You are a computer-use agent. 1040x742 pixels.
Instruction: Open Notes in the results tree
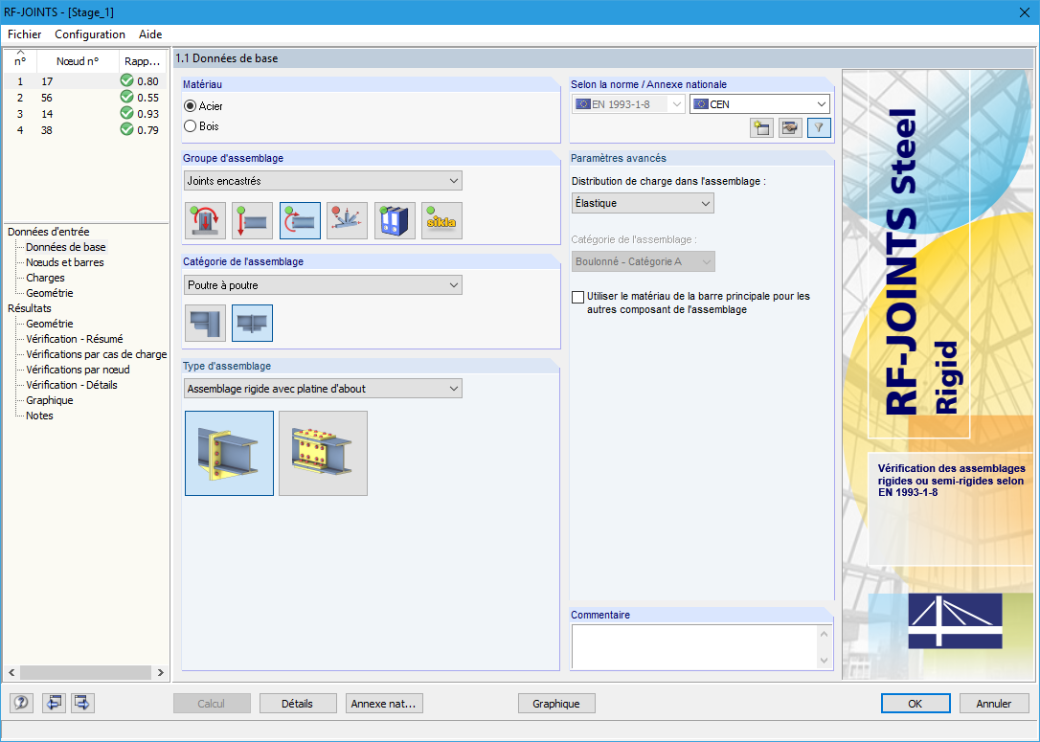tap(40, 416)
